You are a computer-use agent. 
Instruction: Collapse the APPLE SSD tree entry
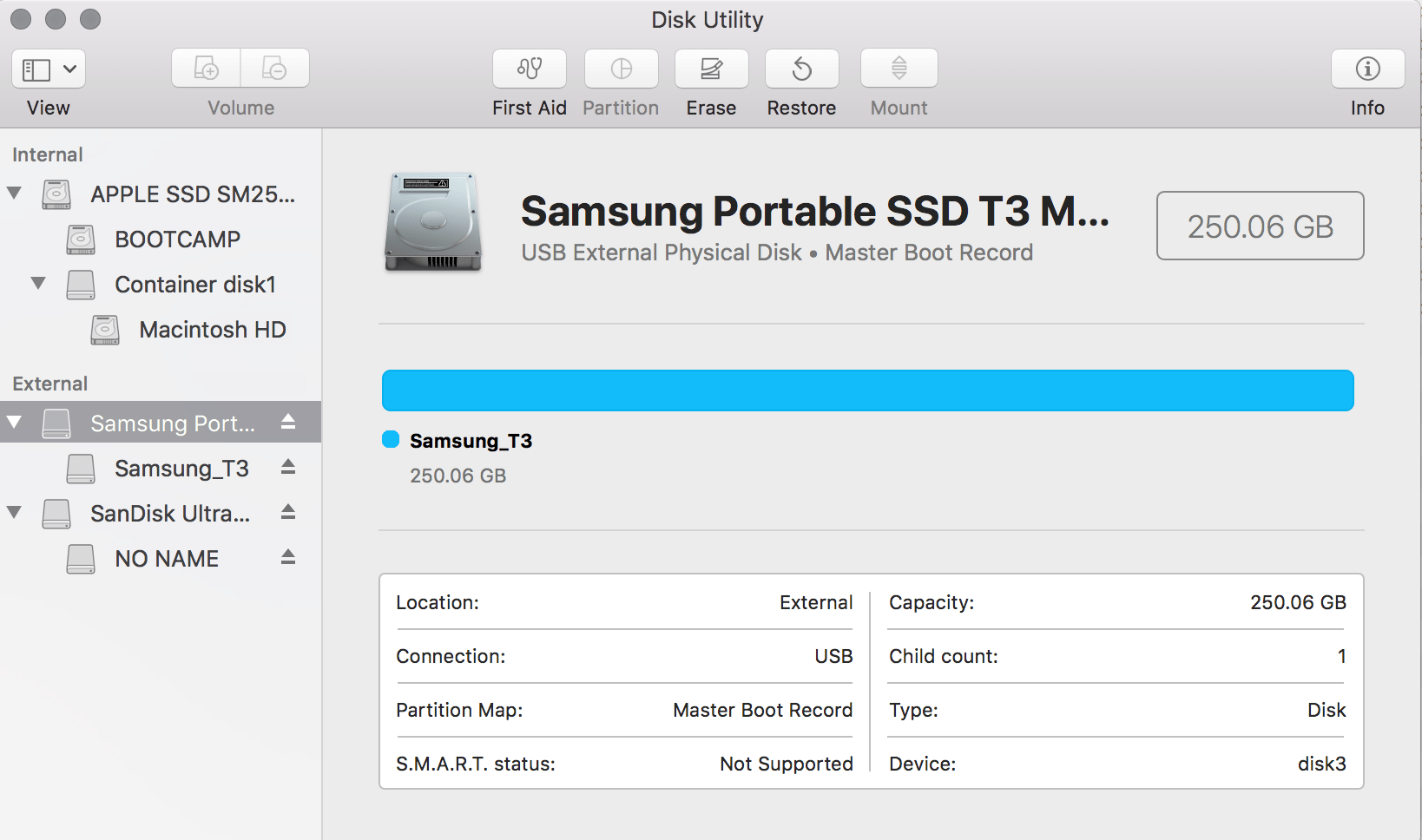click(14, 194)
